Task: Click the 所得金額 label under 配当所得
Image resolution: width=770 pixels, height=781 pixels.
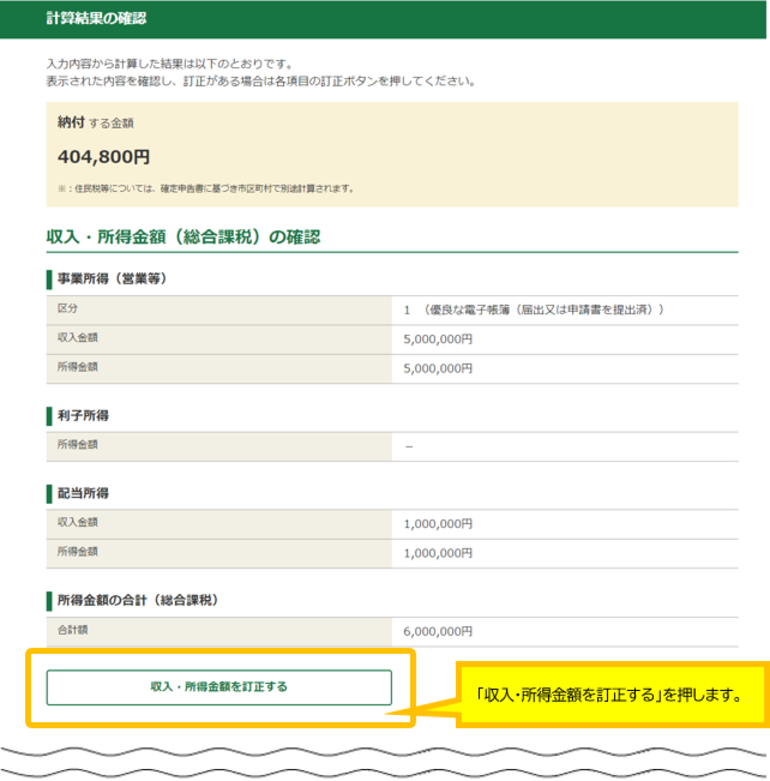Action: [x=78, y=551]
